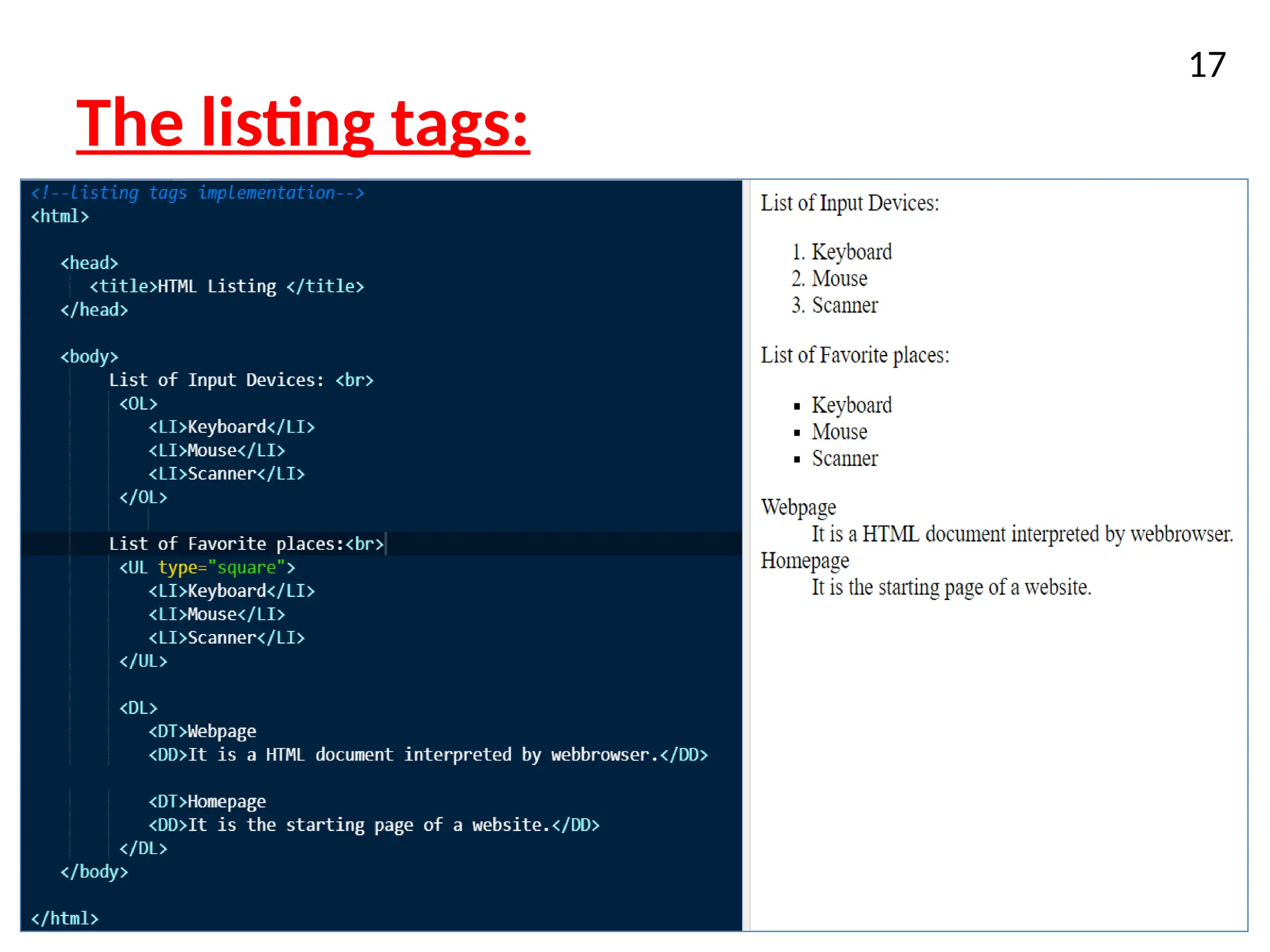Click the opening <body> tag line
The width and height of the screenshot is (1270, 952).
click(89, 357)
